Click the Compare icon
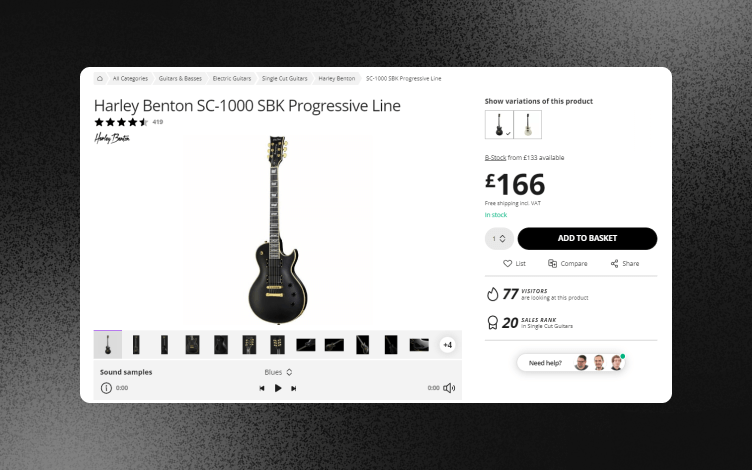 click(x=552, y=263)
